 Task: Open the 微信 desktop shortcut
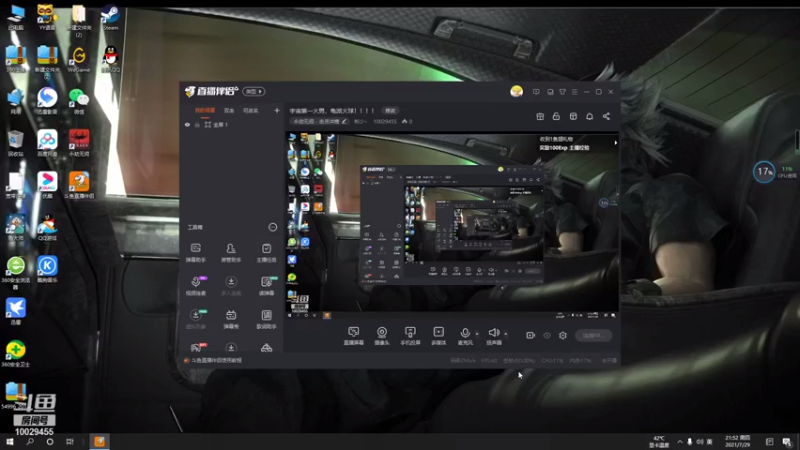(x=79, y=101)
